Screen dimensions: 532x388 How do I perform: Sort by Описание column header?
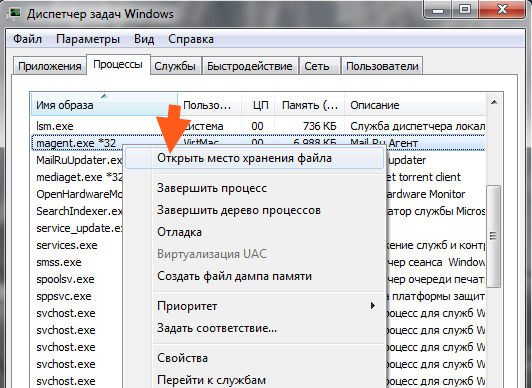pyautogui.click(x=415, y=105)
